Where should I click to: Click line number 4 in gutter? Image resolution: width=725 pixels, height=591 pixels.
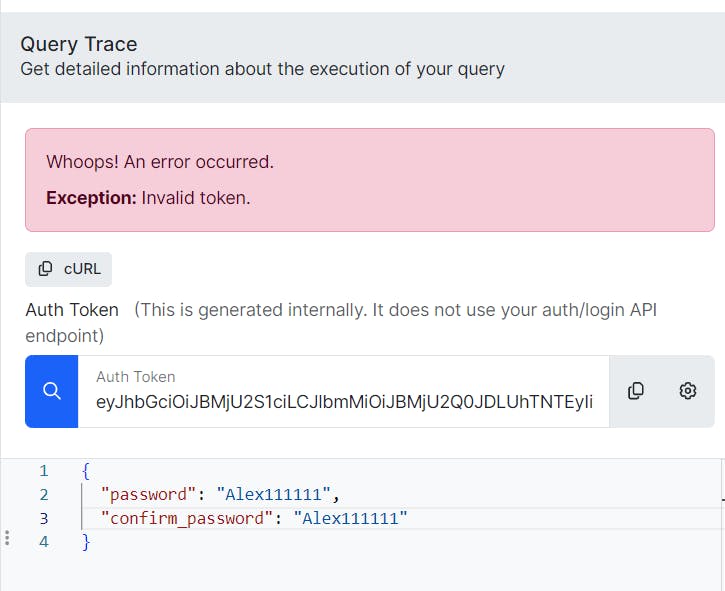pyautogui.click(x=43, y=542)
